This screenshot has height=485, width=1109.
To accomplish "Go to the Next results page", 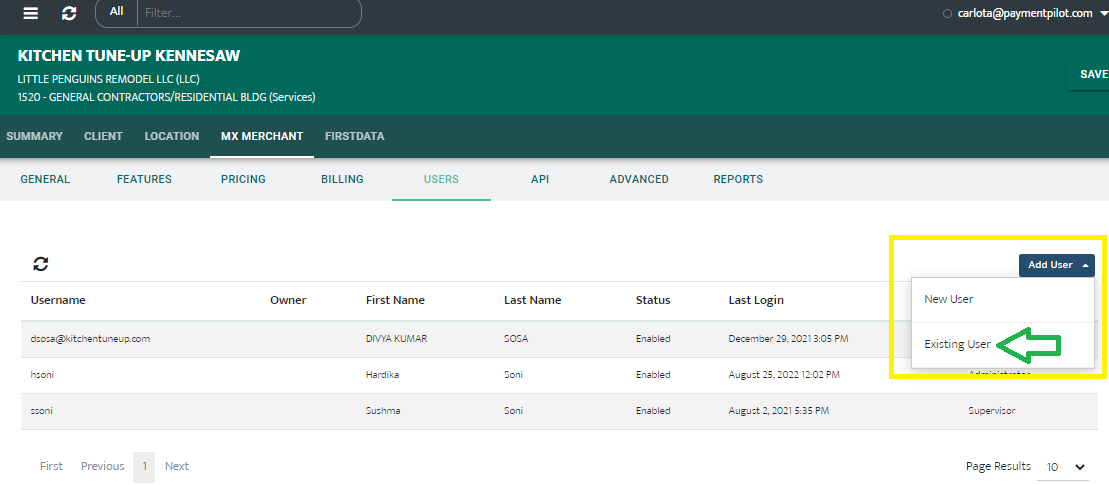I will click(177, 466).
